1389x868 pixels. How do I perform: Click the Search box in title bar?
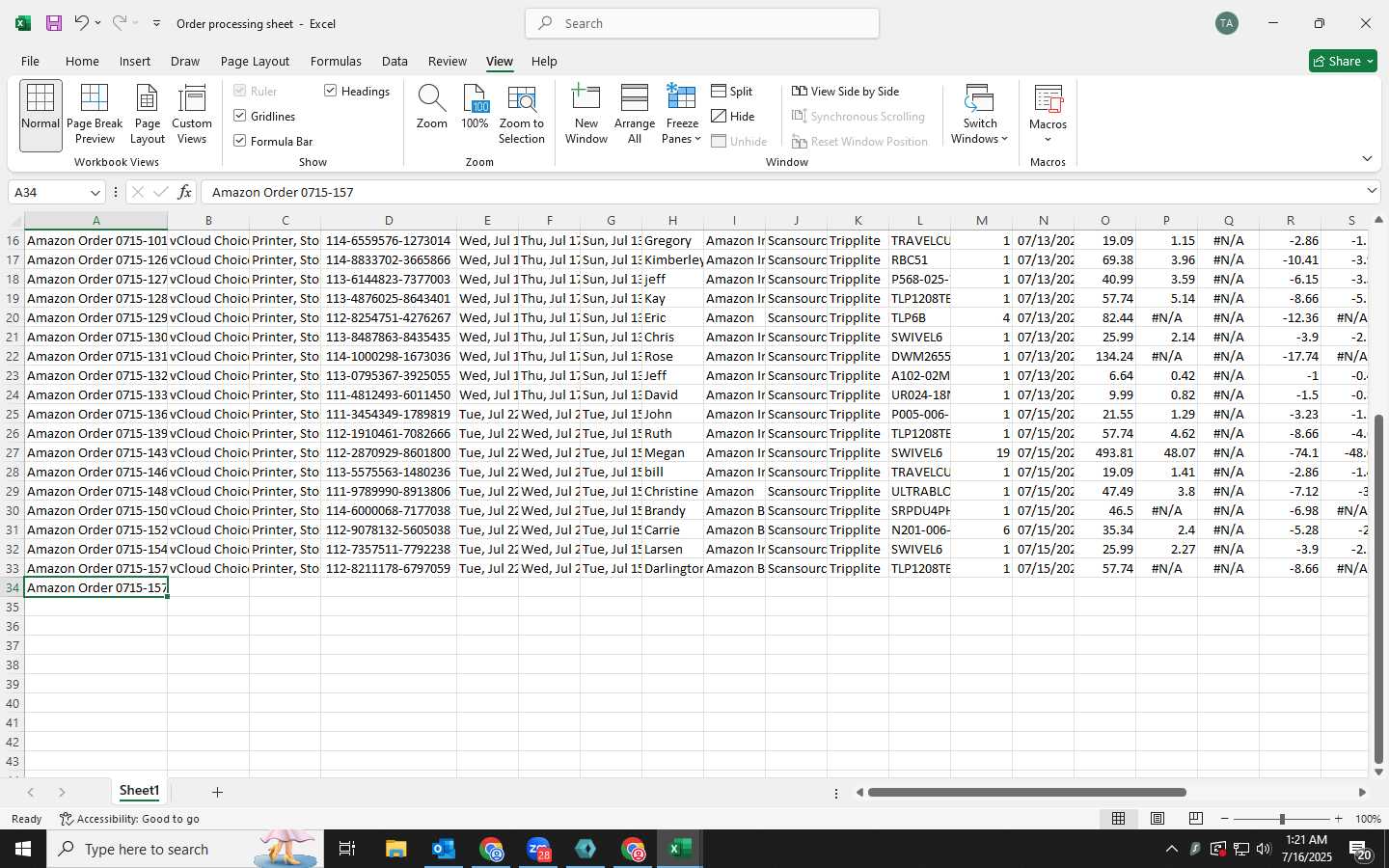tap(702, 23)
